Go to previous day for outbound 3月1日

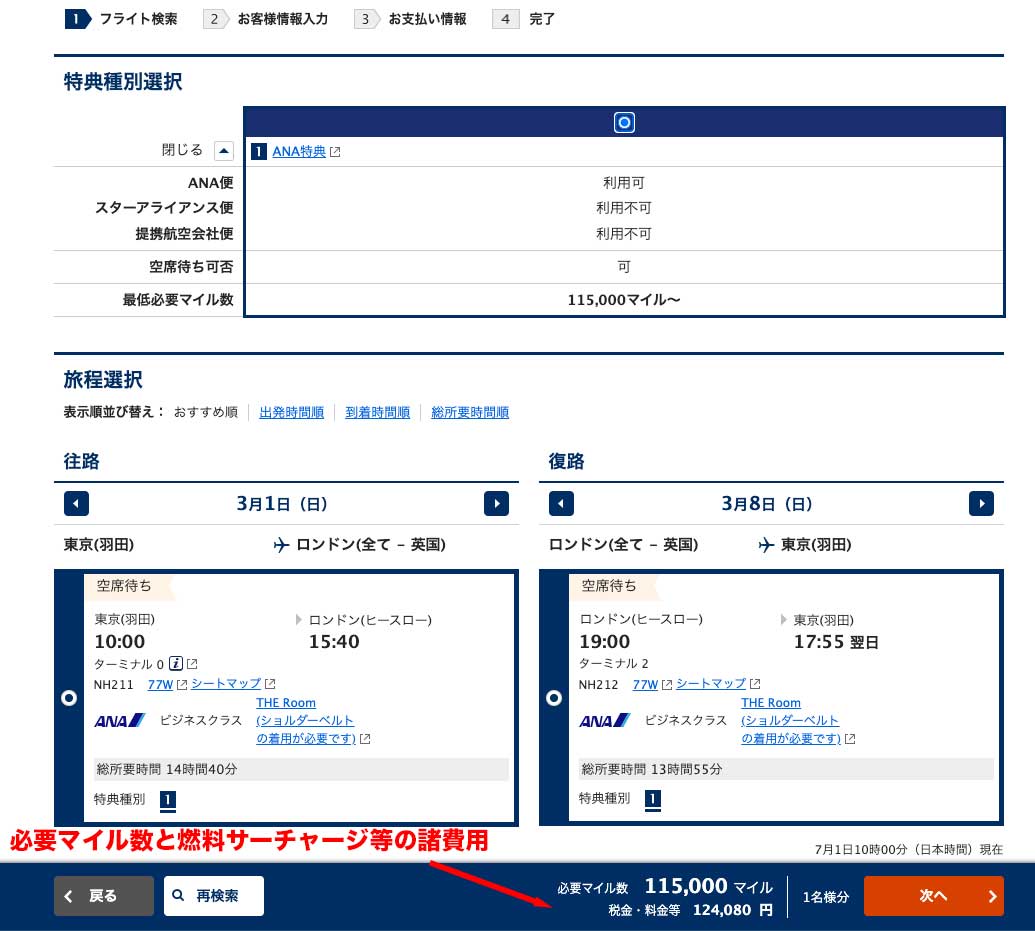point(76,504)
